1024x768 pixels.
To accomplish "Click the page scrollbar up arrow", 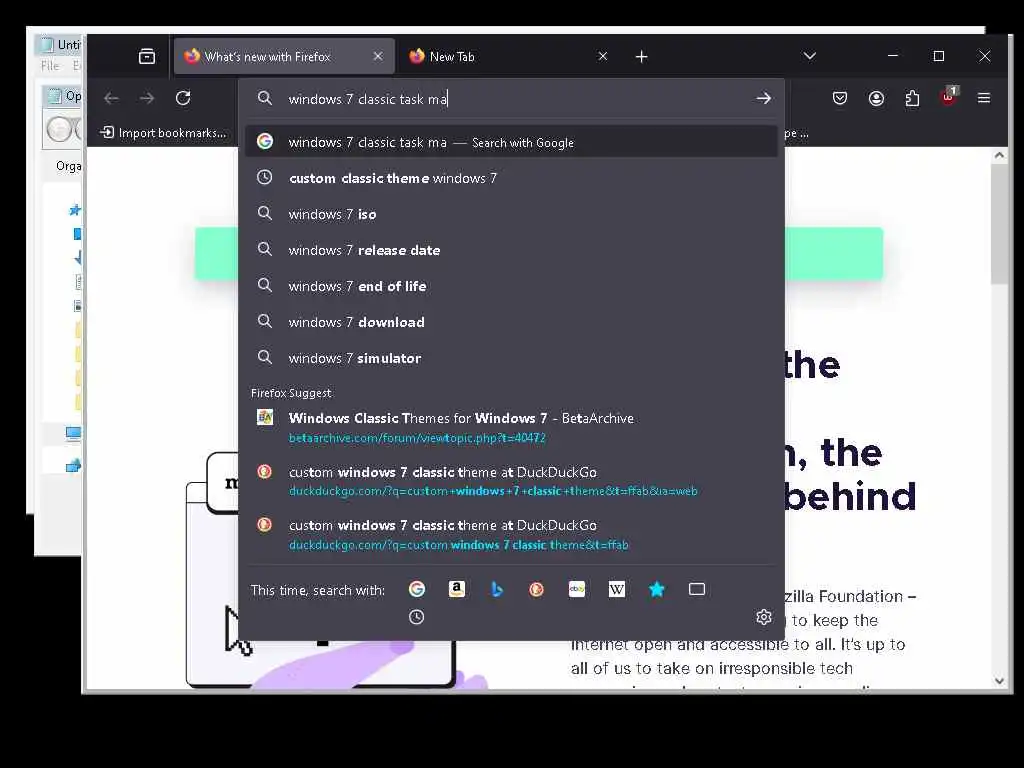I will [999, 155].
